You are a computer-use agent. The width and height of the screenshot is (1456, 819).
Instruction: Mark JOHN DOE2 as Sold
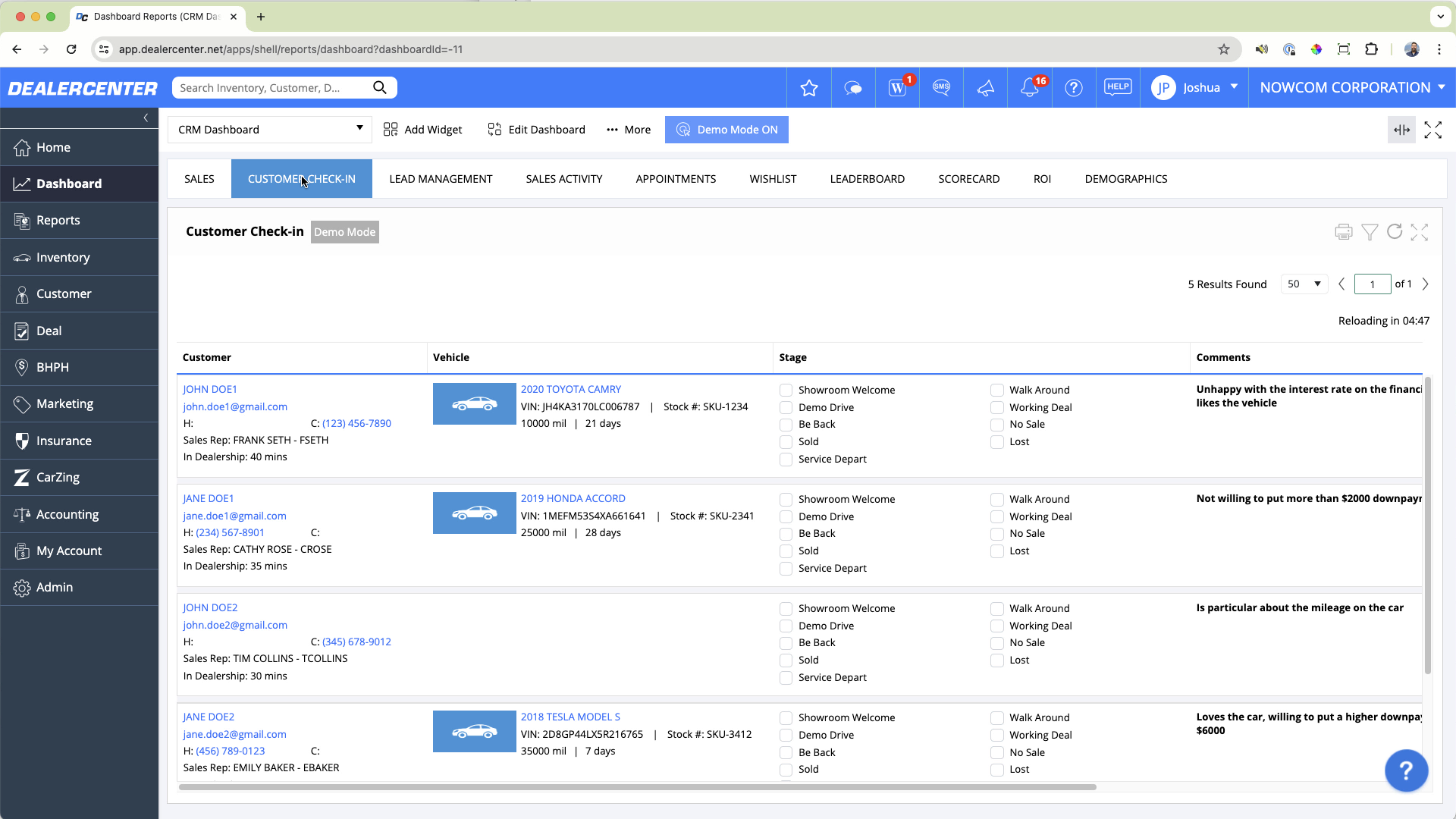pyautogui.click(x=786, y=660)
